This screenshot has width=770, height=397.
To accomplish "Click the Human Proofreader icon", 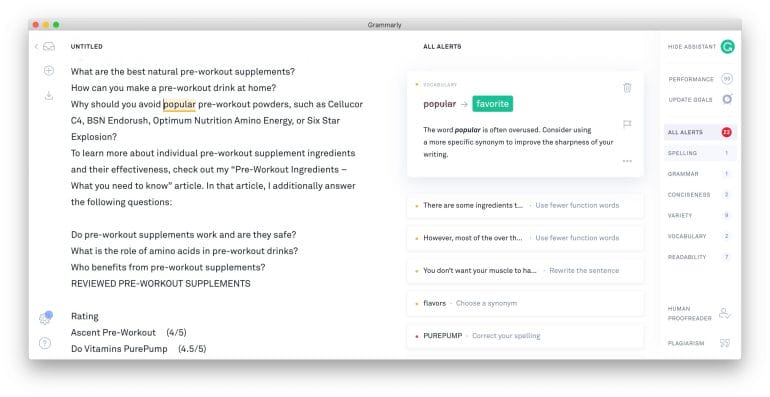I will 724,313.
